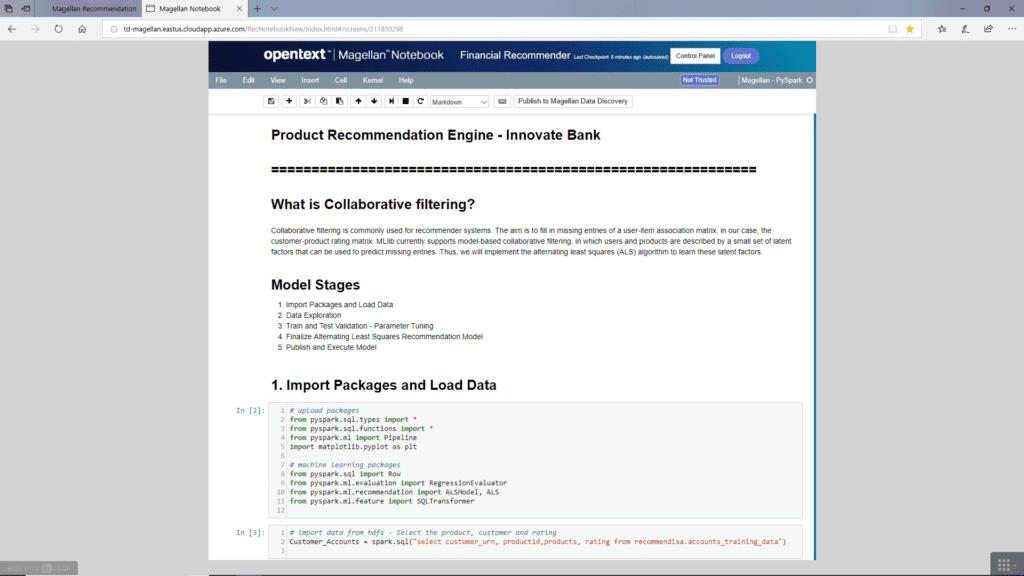Click the favorites star icon
Viewport: 1024px width, 576px height.
[x=910, y=29]
